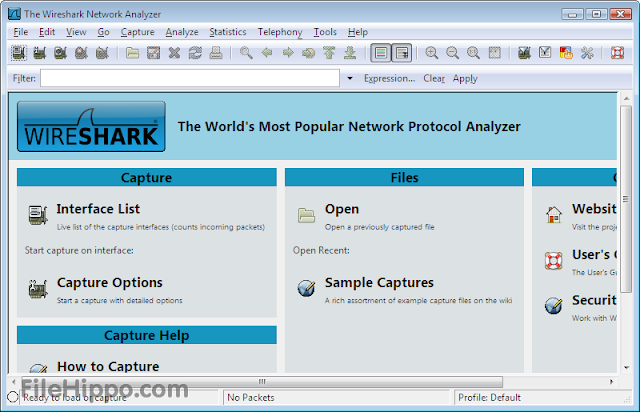Screen dimensions: 640x412
Task: Open the Analyze menu
Action: pos(182,32)
